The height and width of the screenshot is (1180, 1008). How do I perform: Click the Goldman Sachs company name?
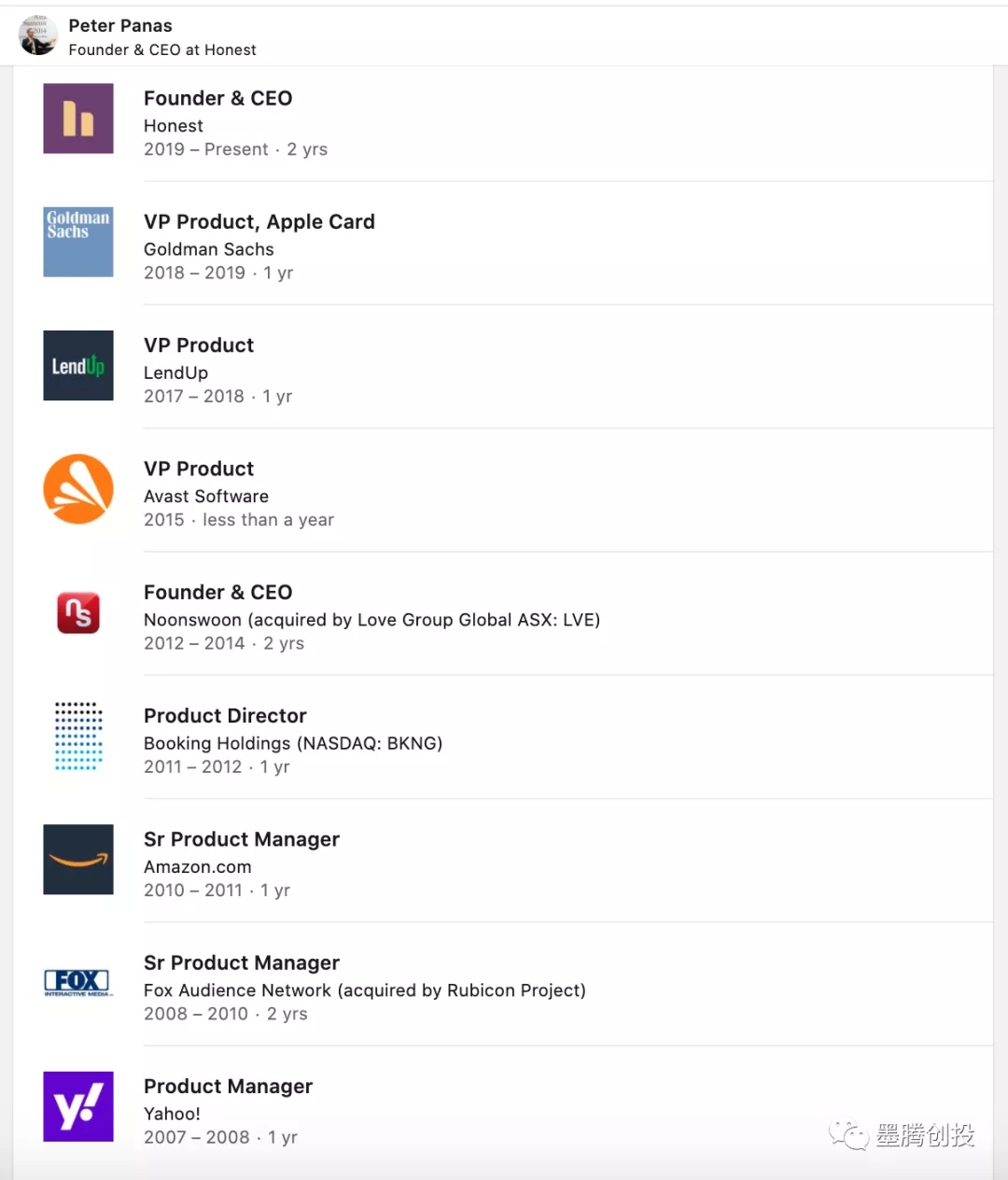pos(208,249)
